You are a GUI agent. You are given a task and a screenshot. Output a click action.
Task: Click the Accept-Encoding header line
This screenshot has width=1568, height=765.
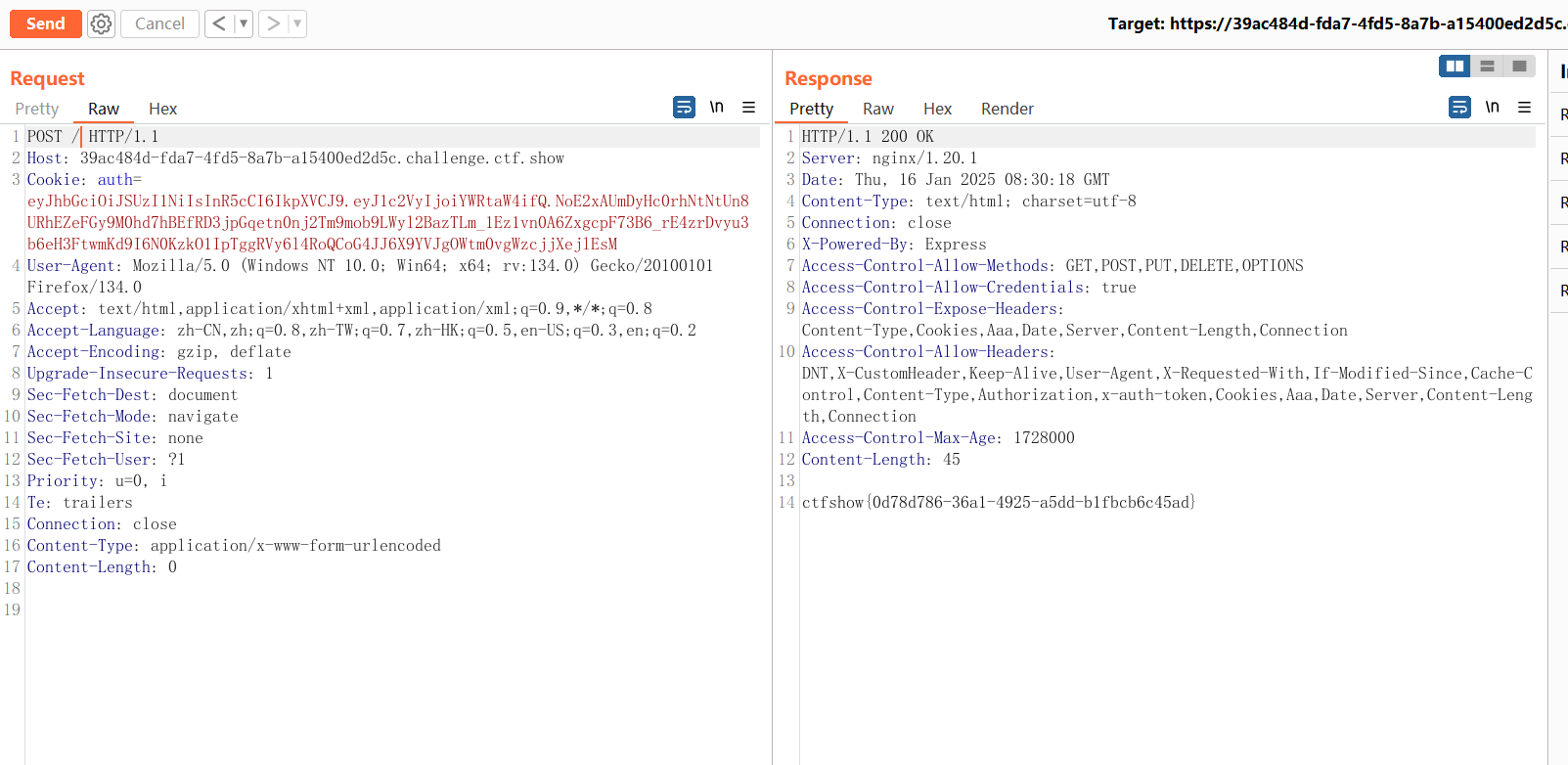pyautogui.click(x=158, y=351)
